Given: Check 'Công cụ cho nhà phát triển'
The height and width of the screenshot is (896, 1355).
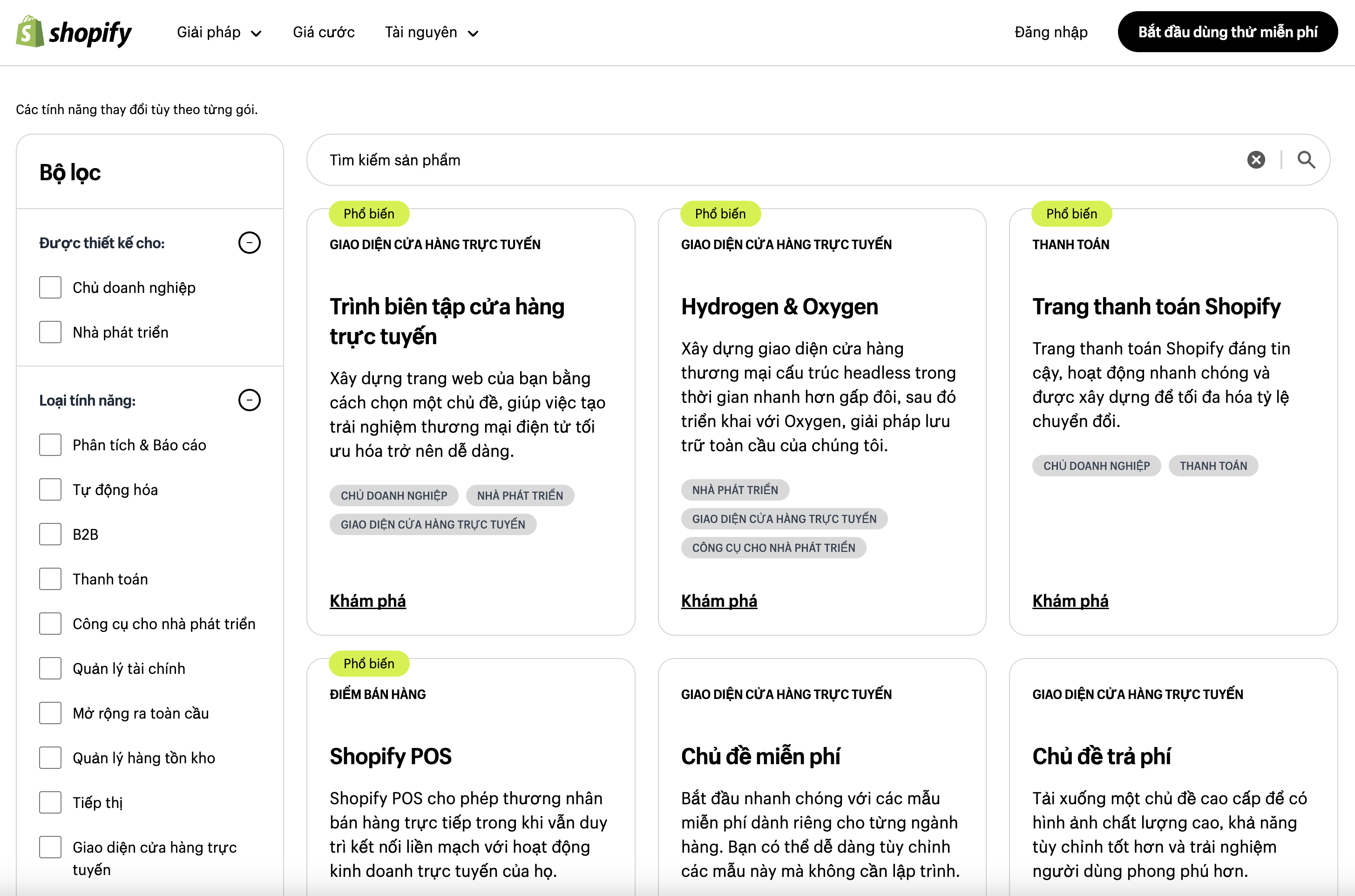Looking at the screenshot, I should [50, 624].
